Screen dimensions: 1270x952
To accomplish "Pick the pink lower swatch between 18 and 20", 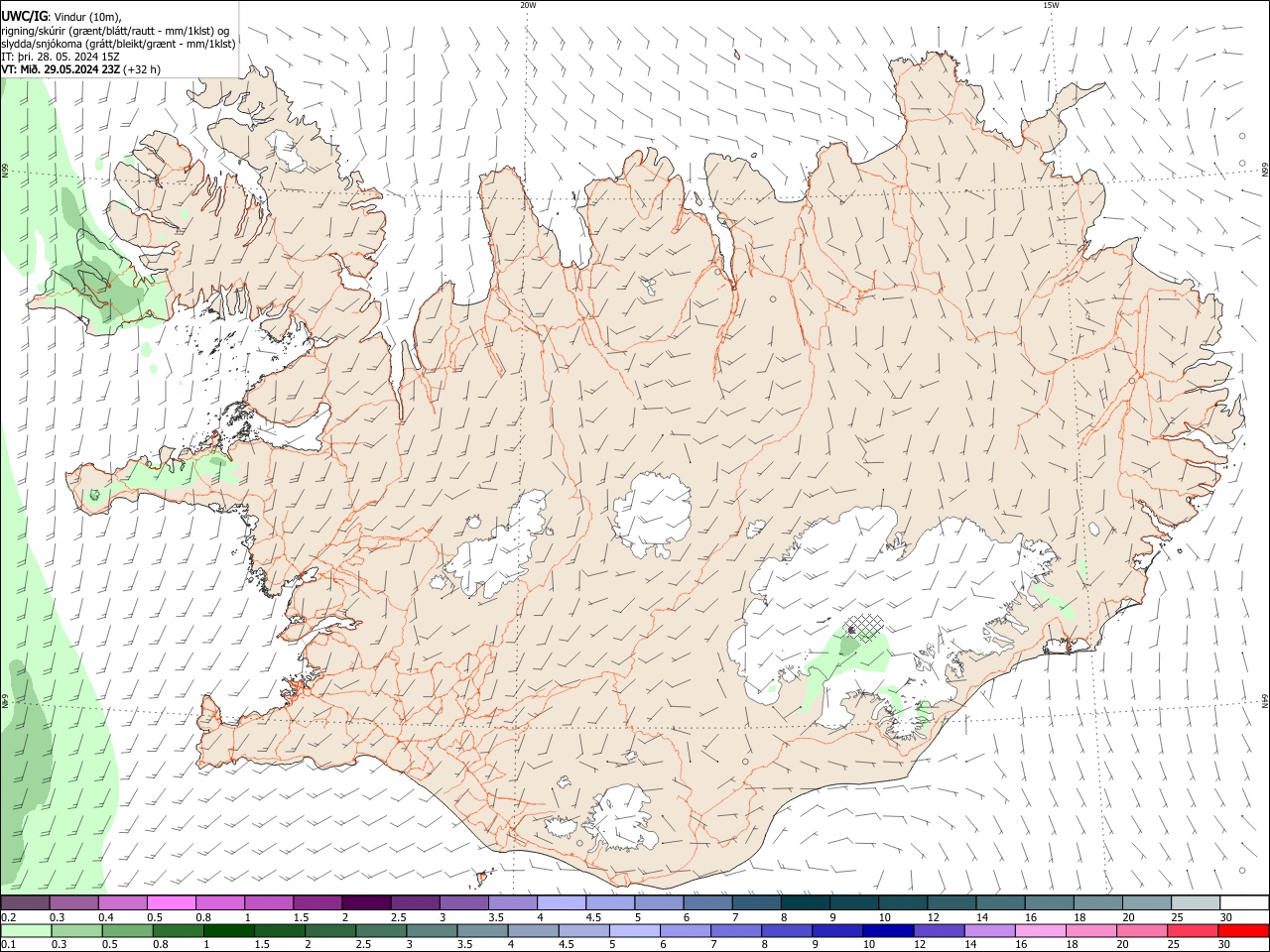I will click(x=1091, y=930).
